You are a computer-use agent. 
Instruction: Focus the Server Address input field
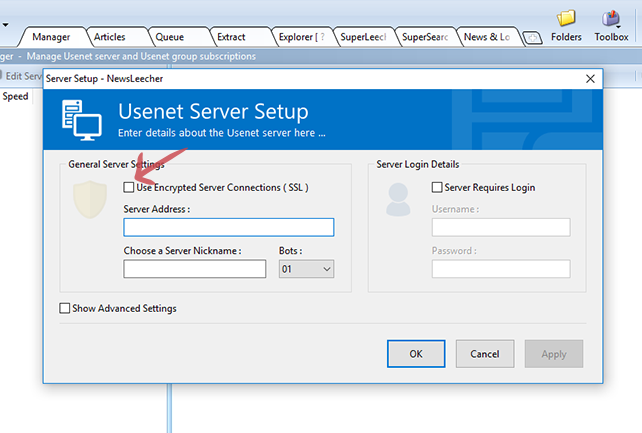pyautogui.click(x=229, y=227)
